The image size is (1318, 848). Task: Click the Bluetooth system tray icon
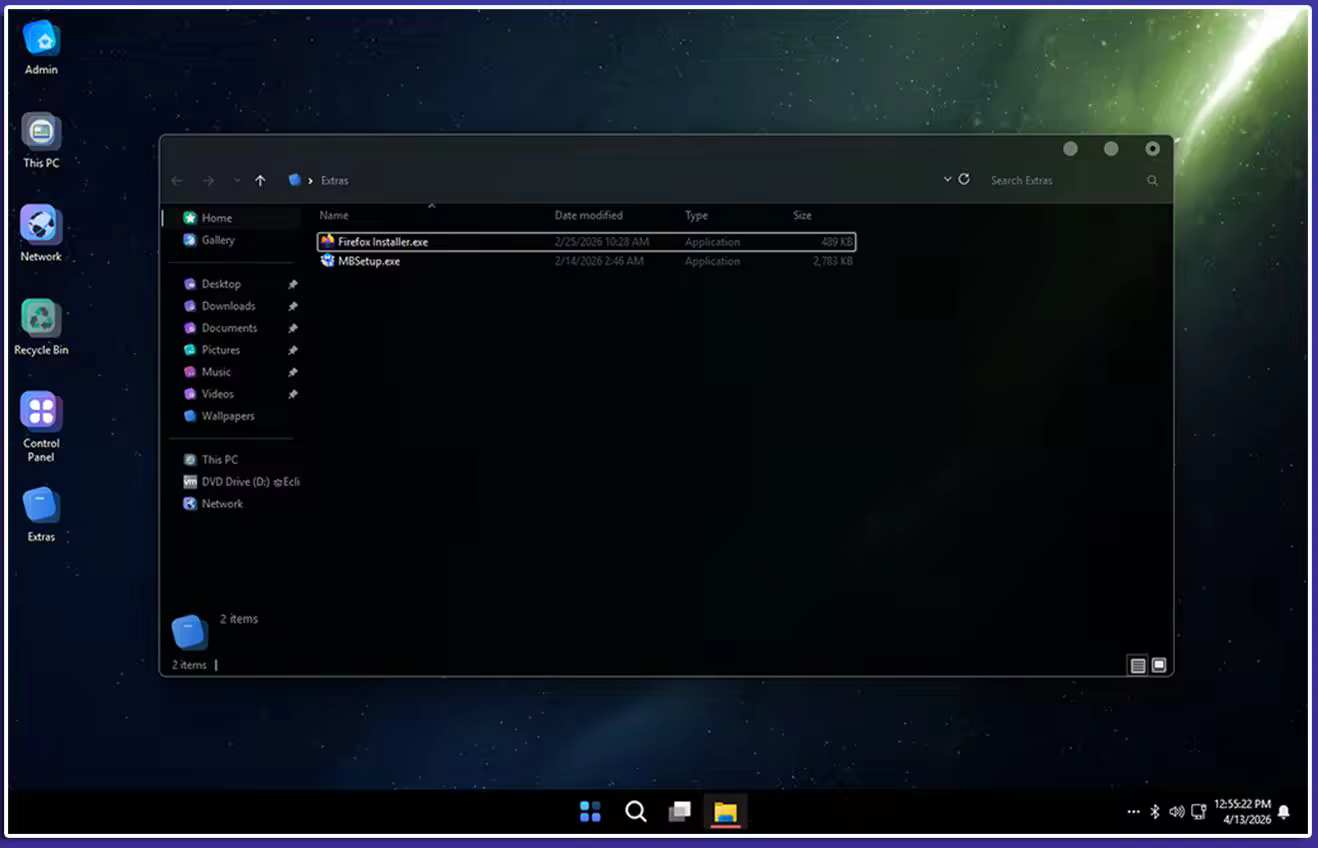click(x=1154, y=812)
